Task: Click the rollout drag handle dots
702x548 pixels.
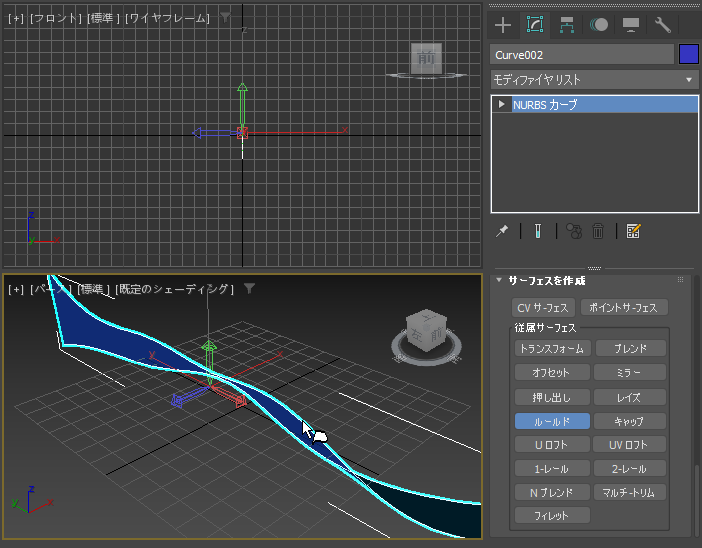Action: point(681,280)
